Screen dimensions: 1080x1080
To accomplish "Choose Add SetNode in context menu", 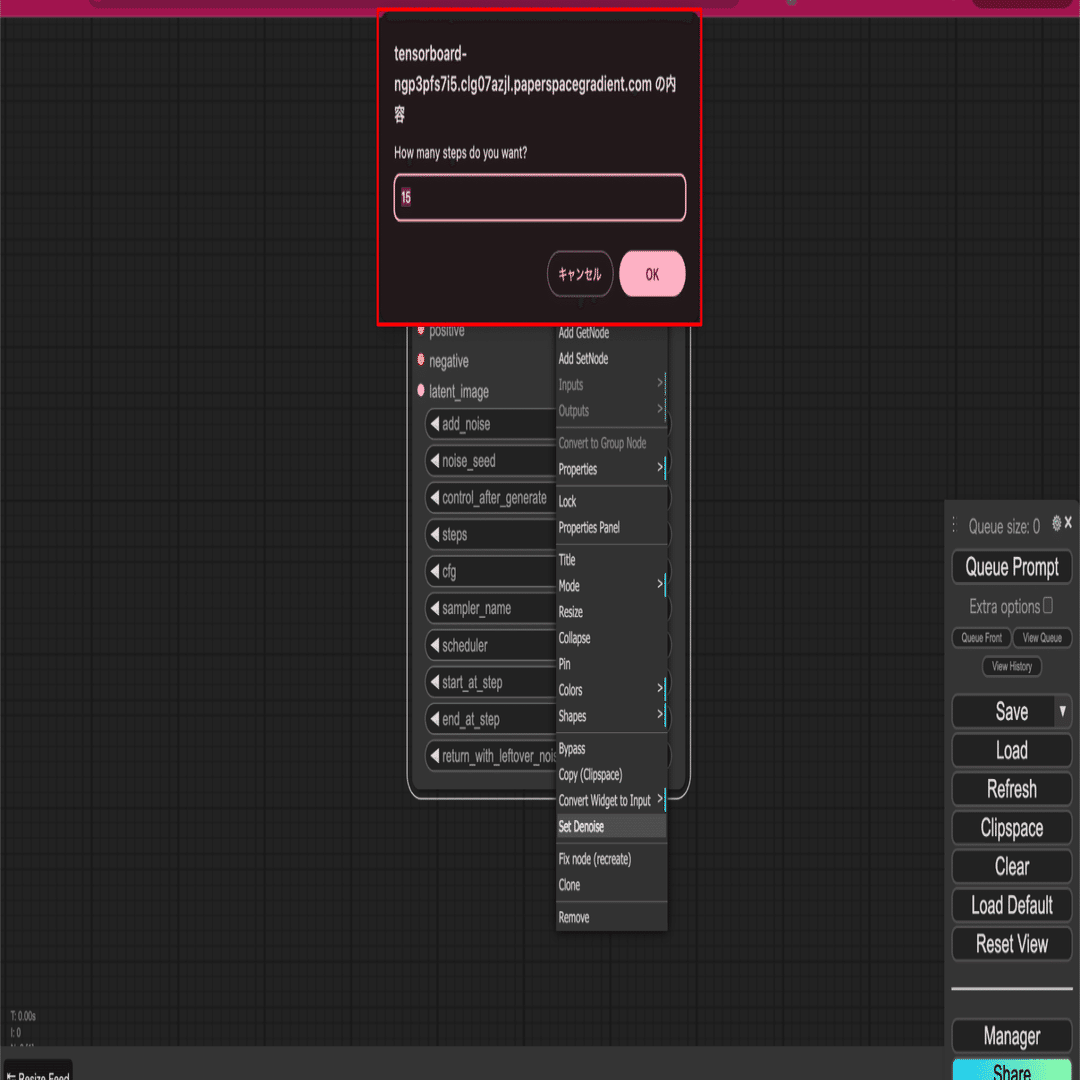I will [x=611, y=358].
